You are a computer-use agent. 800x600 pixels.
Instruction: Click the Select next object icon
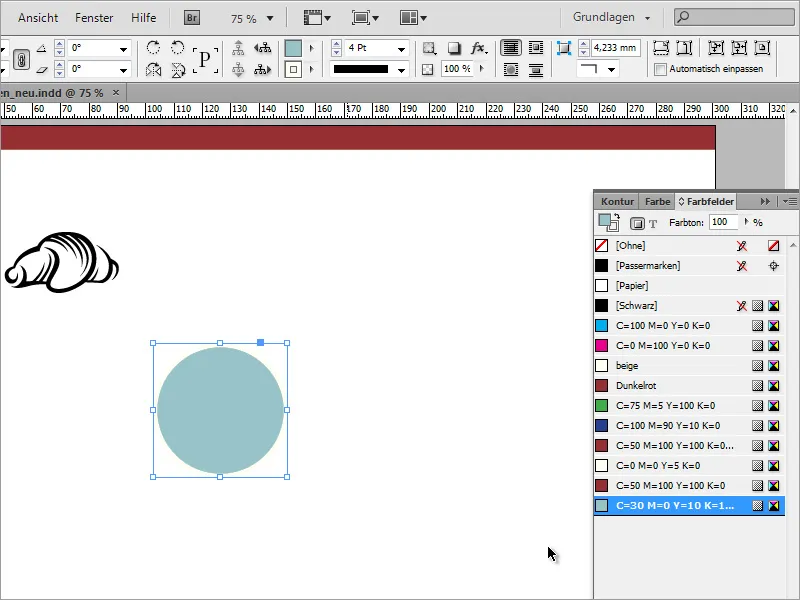coord(263,69)
